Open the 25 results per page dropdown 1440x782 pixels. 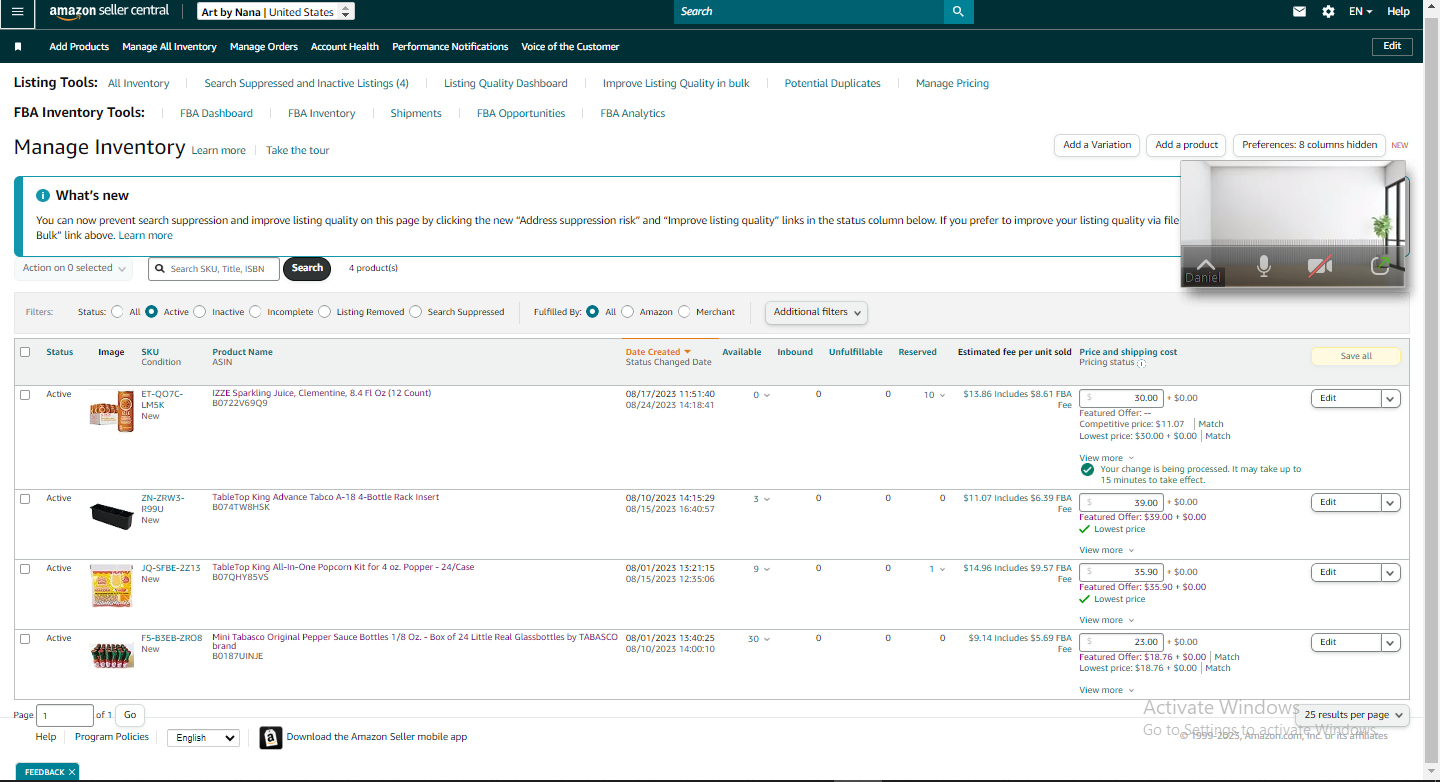pos(1353,715)
